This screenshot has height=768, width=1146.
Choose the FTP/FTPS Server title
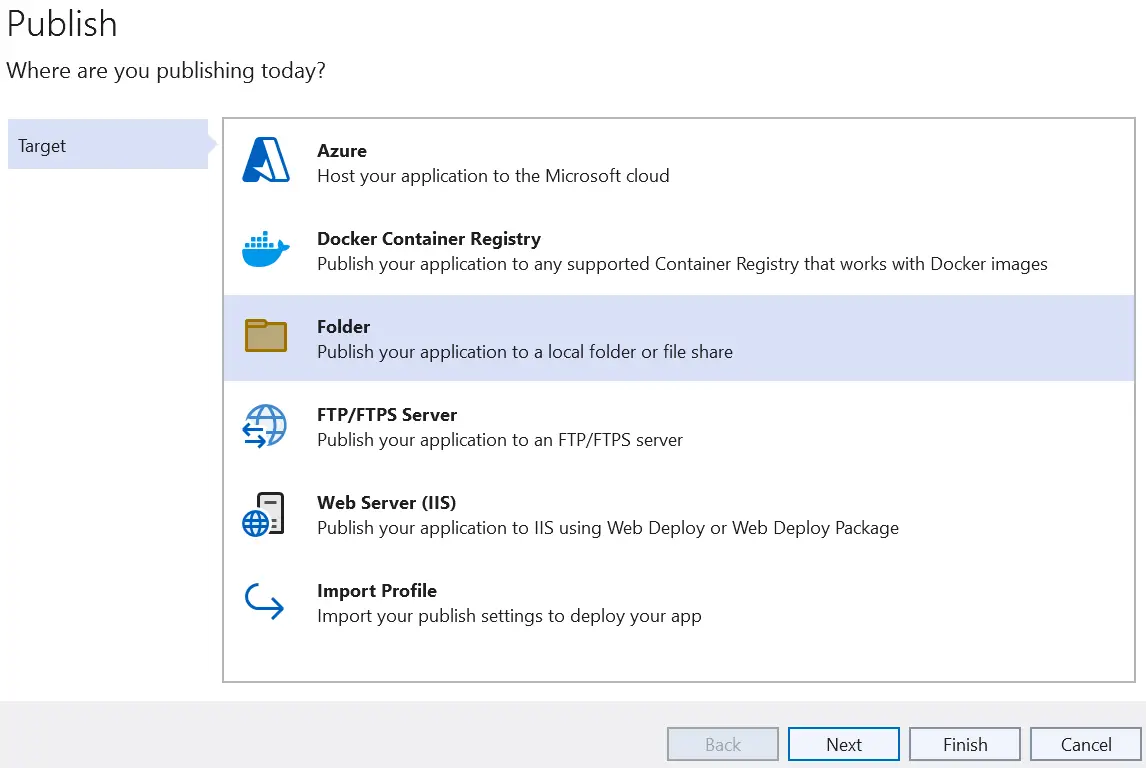tap(387, 414)
